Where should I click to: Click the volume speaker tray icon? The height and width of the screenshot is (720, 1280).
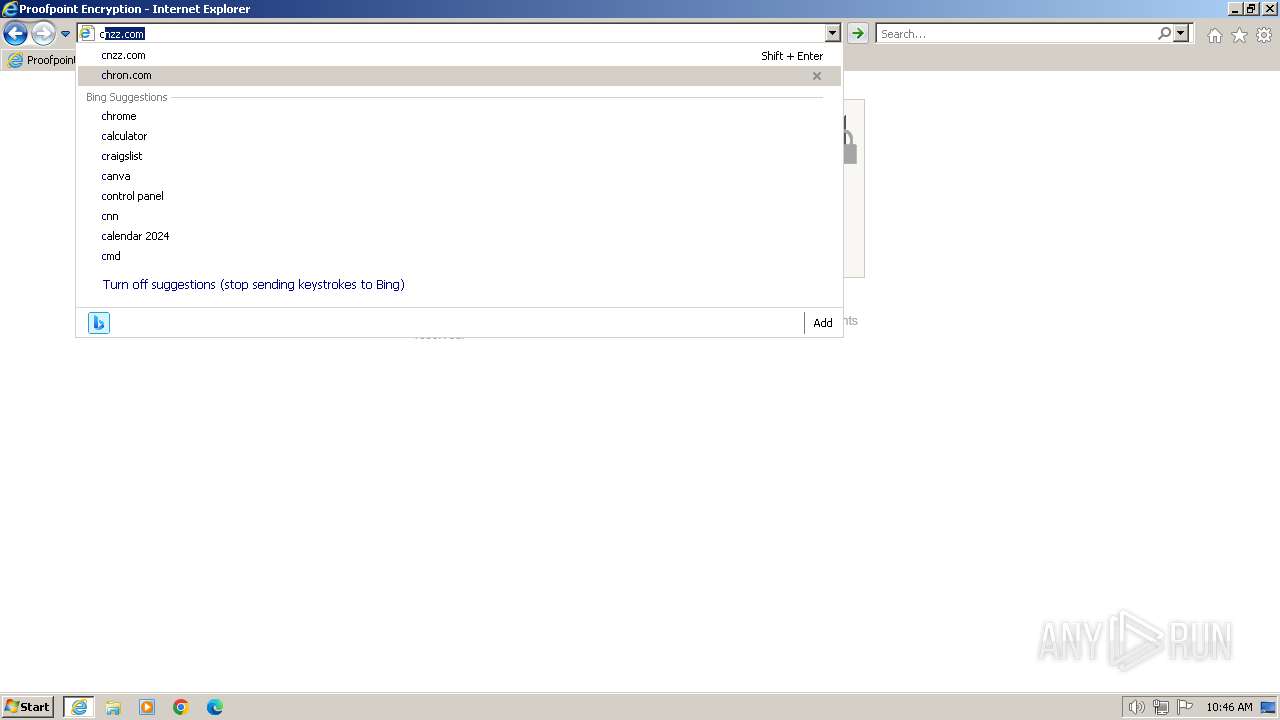1137,707
